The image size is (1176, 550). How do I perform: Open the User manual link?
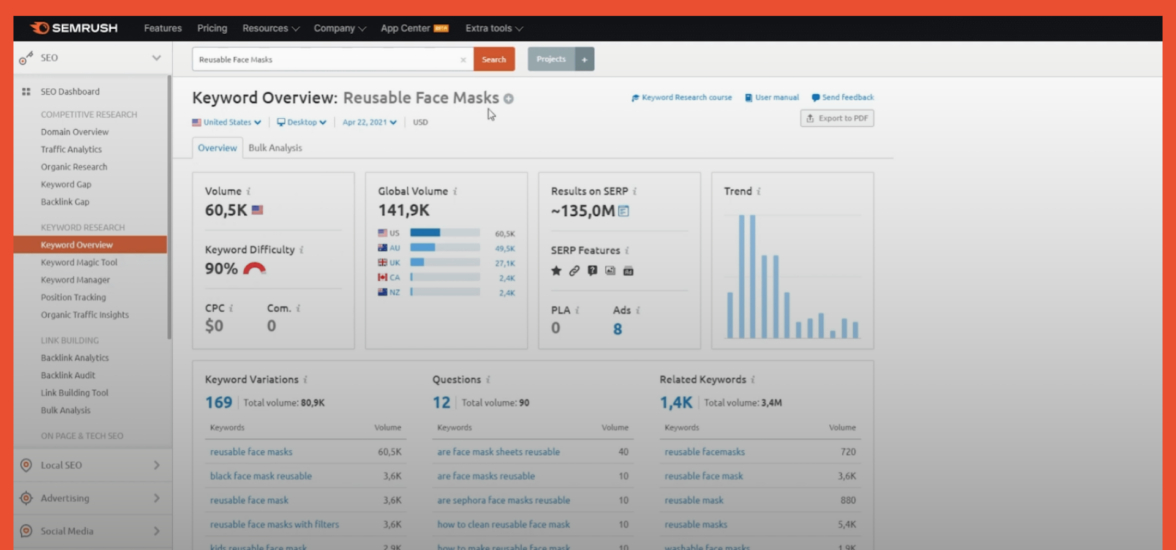pos(772,98)
